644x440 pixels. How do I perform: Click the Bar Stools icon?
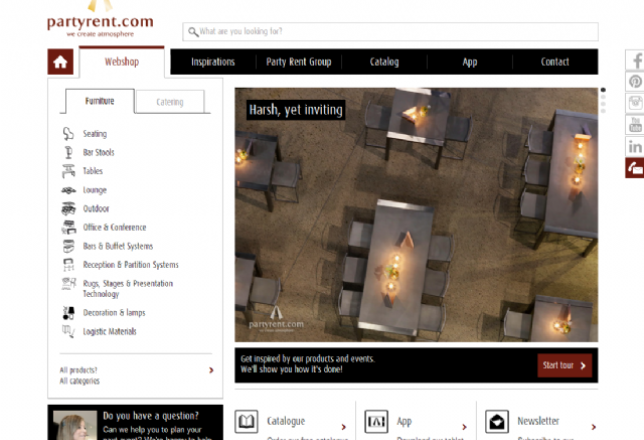[x=68, y=152]
